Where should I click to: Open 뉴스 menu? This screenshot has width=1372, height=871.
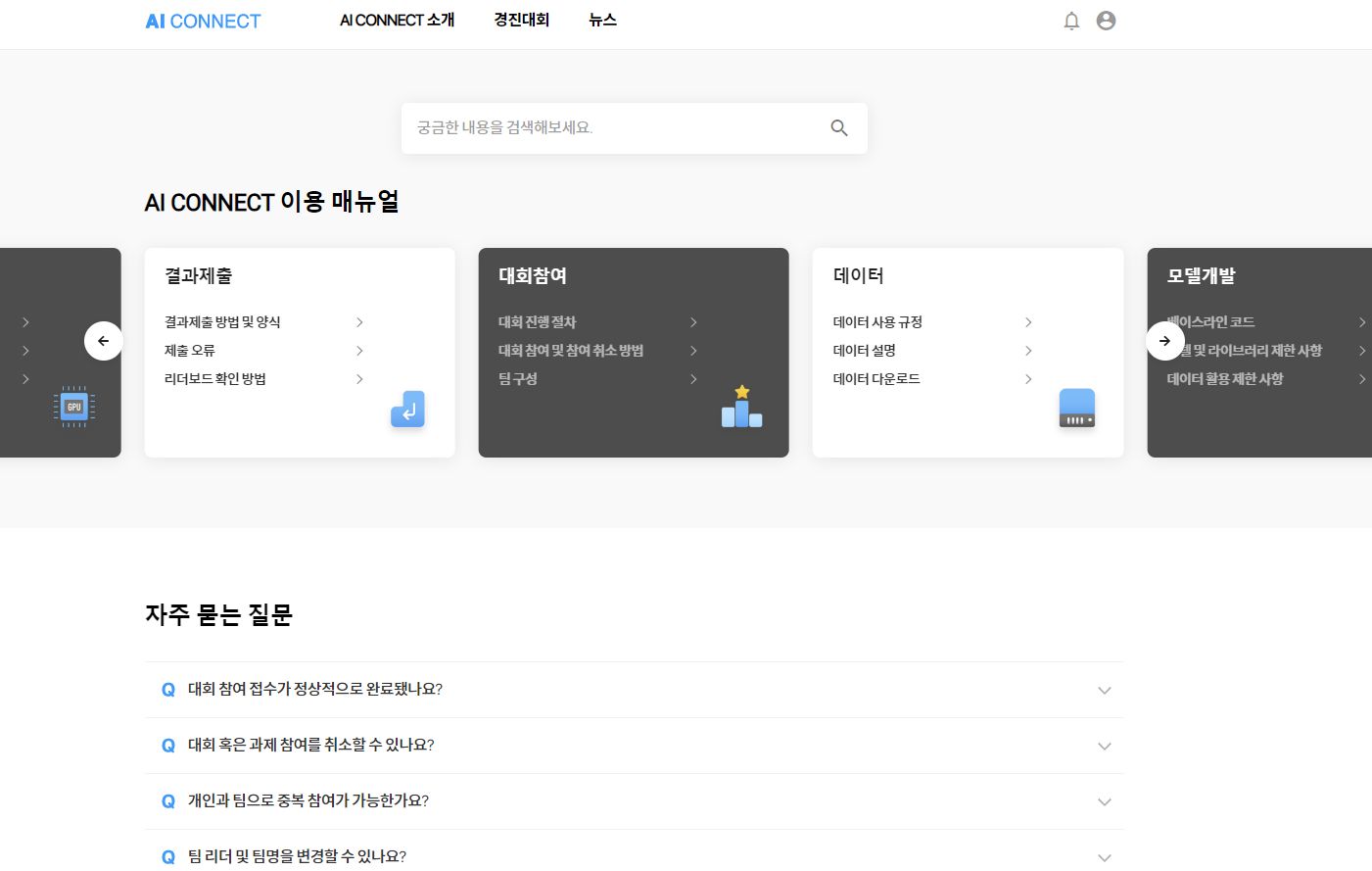tap(603, 21)
